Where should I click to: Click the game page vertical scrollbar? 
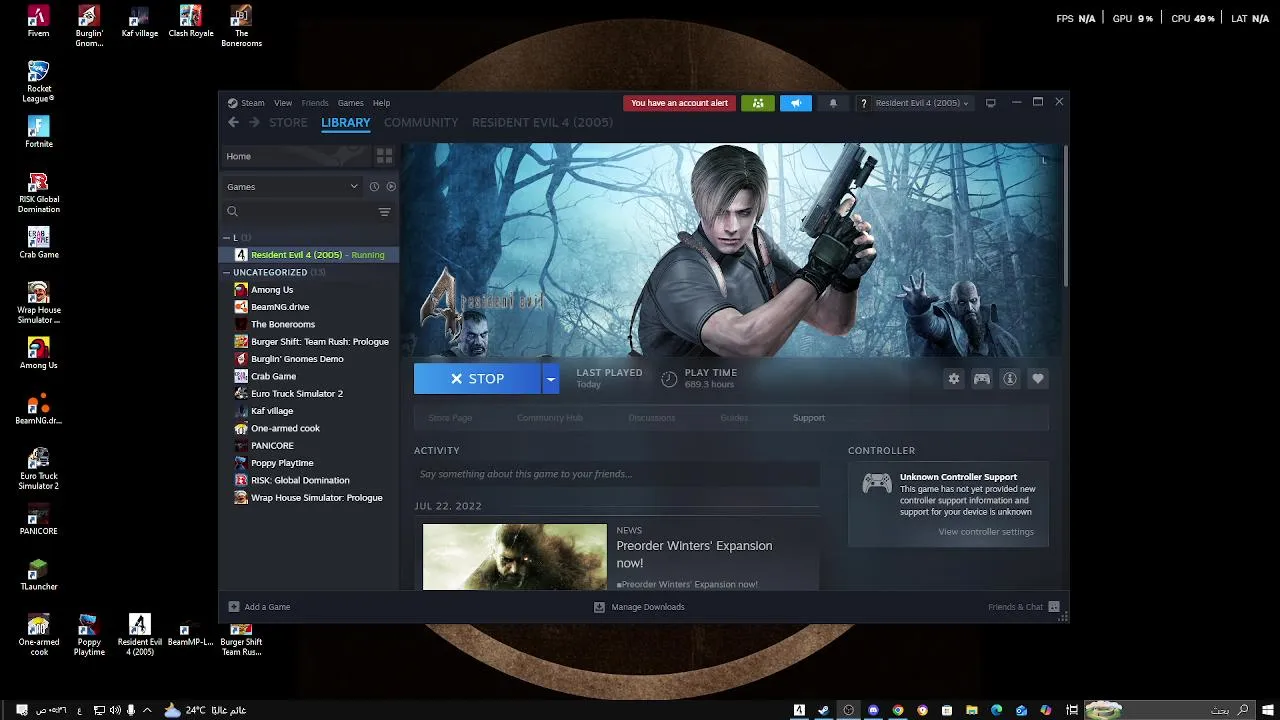pyautogui.click(x=1066, y=215)
